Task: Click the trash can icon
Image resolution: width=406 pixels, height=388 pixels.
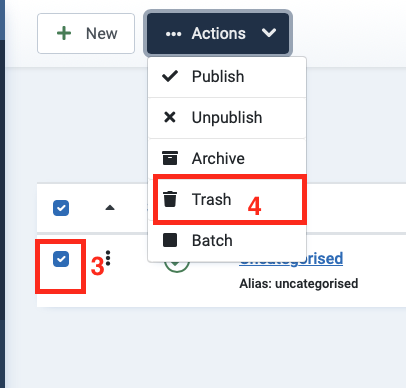Action: (170, 199)
